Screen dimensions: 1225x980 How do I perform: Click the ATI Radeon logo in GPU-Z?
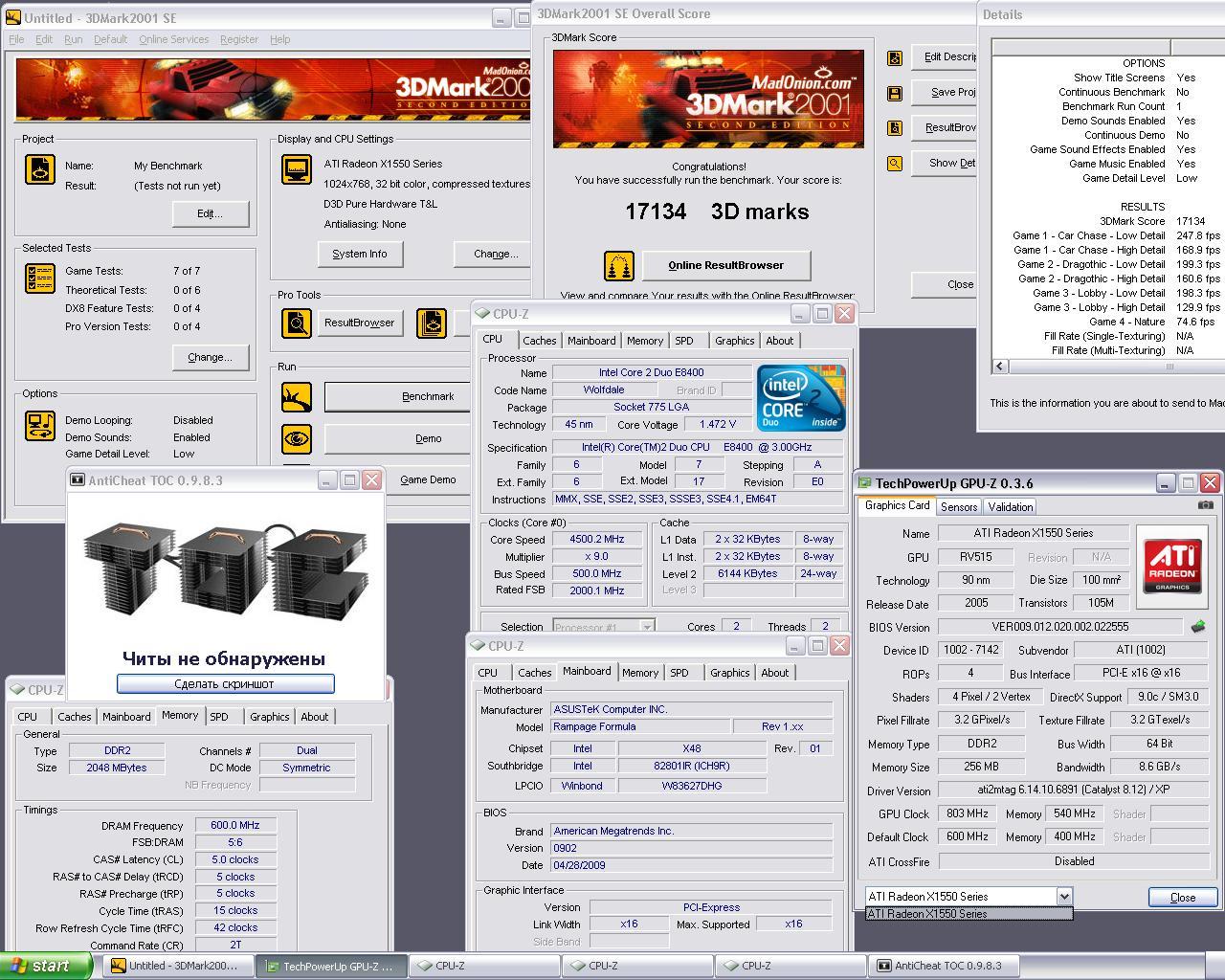click(x=1173, y=566)
